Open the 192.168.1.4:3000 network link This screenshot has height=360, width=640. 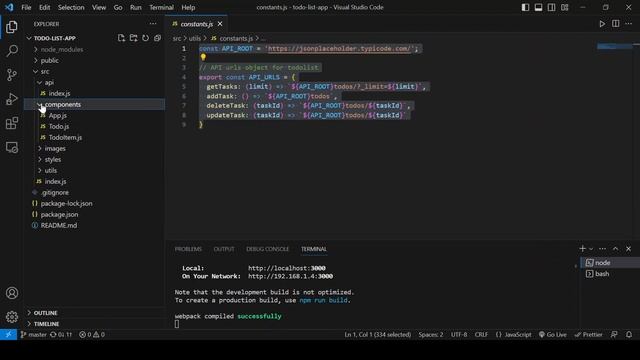point(290,276)
